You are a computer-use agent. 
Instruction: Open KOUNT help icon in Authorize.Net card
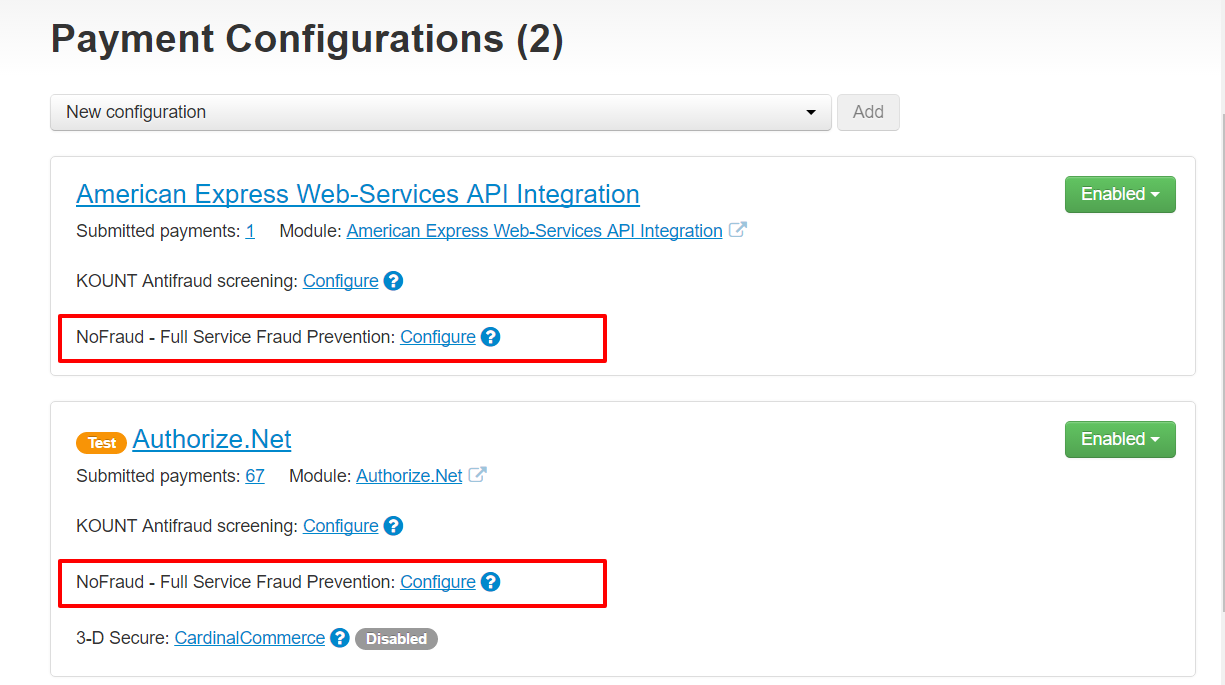394,526
